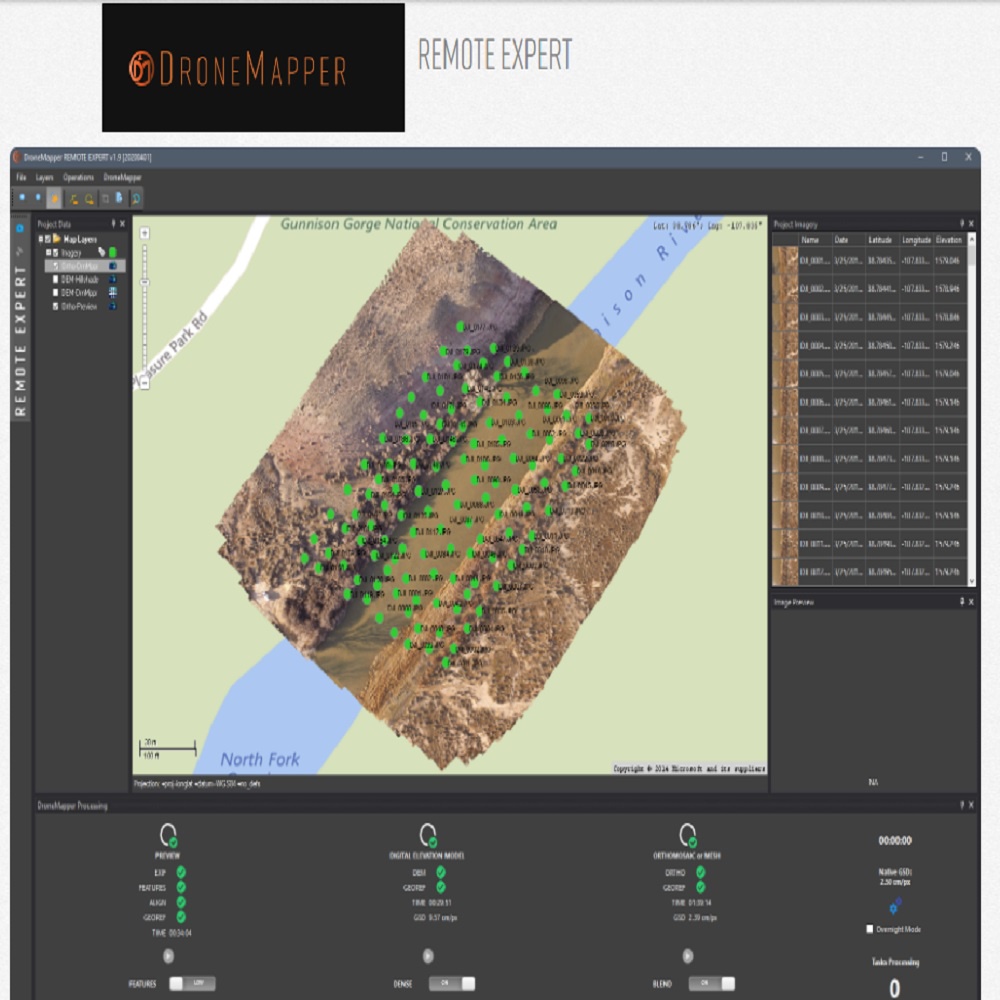
Task: Toggle the DEM-Hillshade layer checkbox
Action: 55,279
